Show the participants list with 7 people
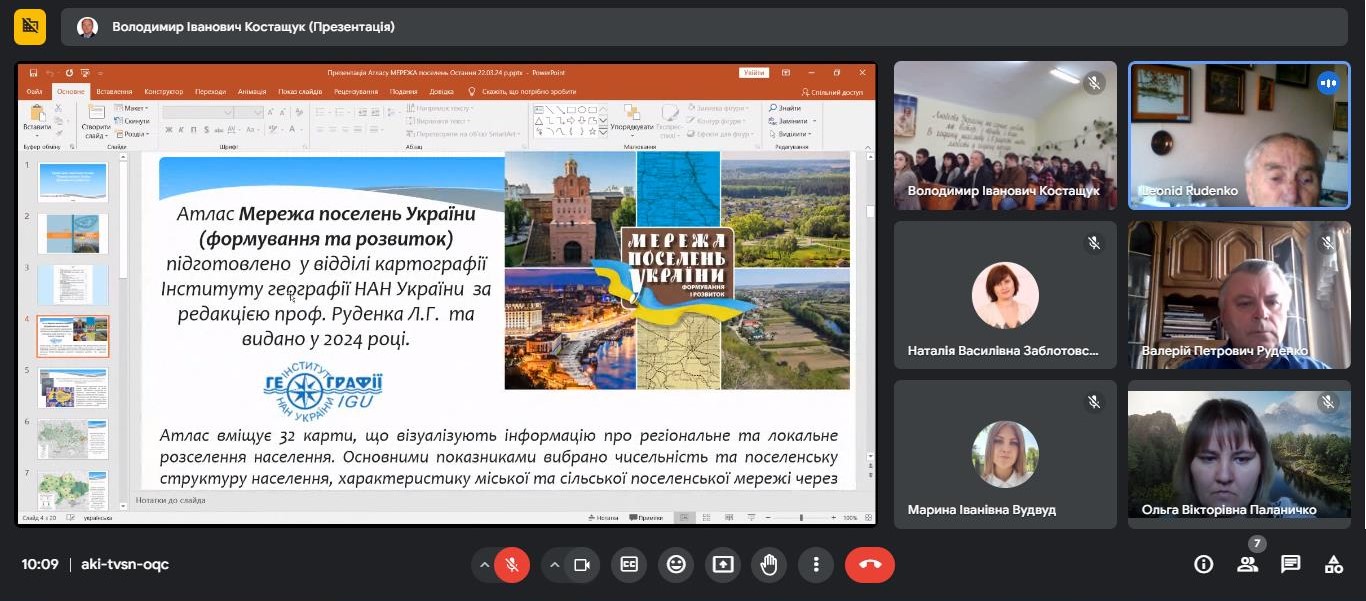The width and height of the screenshot is (1366, 601). (x=1247, y=565)
